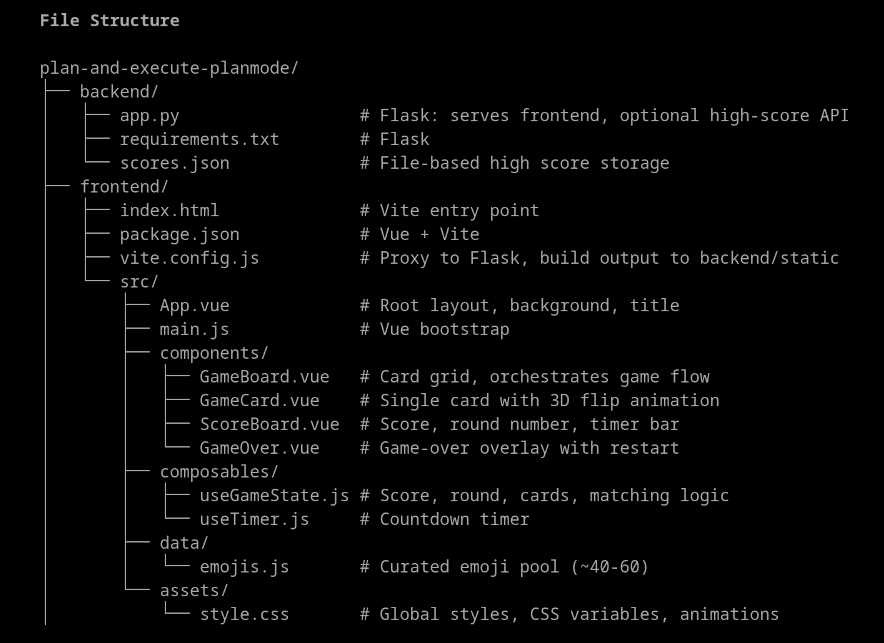
Task: Click the package.json file entry
Action: pyautogui.click(x=179, y=234)
